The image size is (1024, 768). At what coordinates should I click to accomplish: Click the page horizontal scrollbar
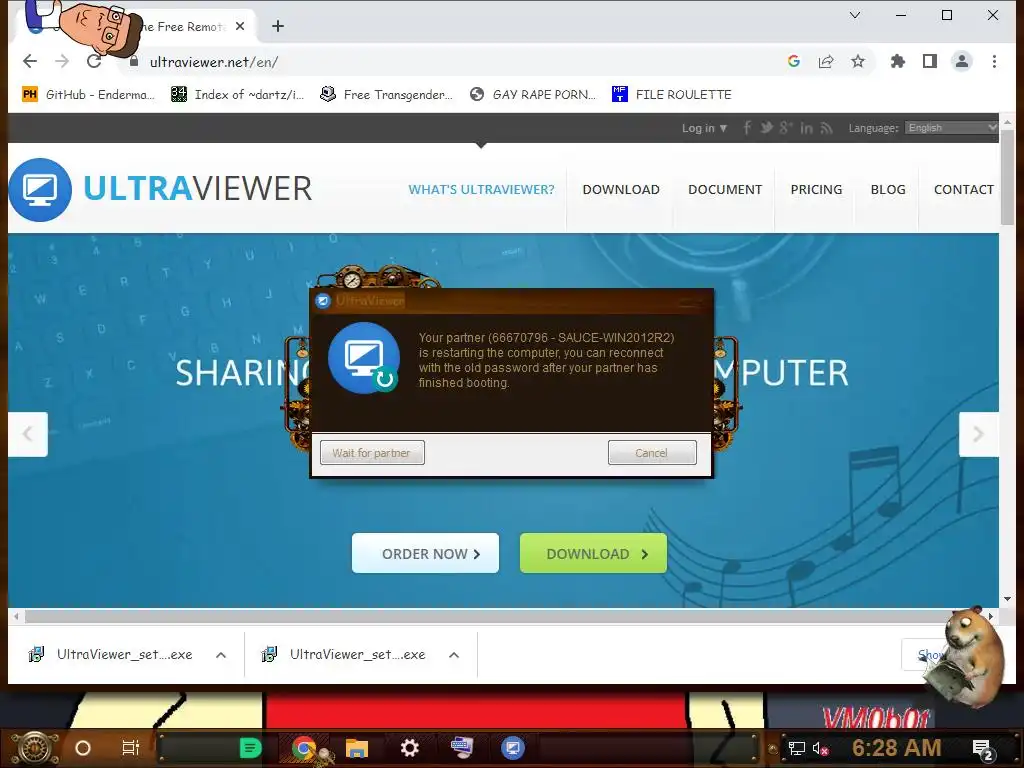[503, 616]
